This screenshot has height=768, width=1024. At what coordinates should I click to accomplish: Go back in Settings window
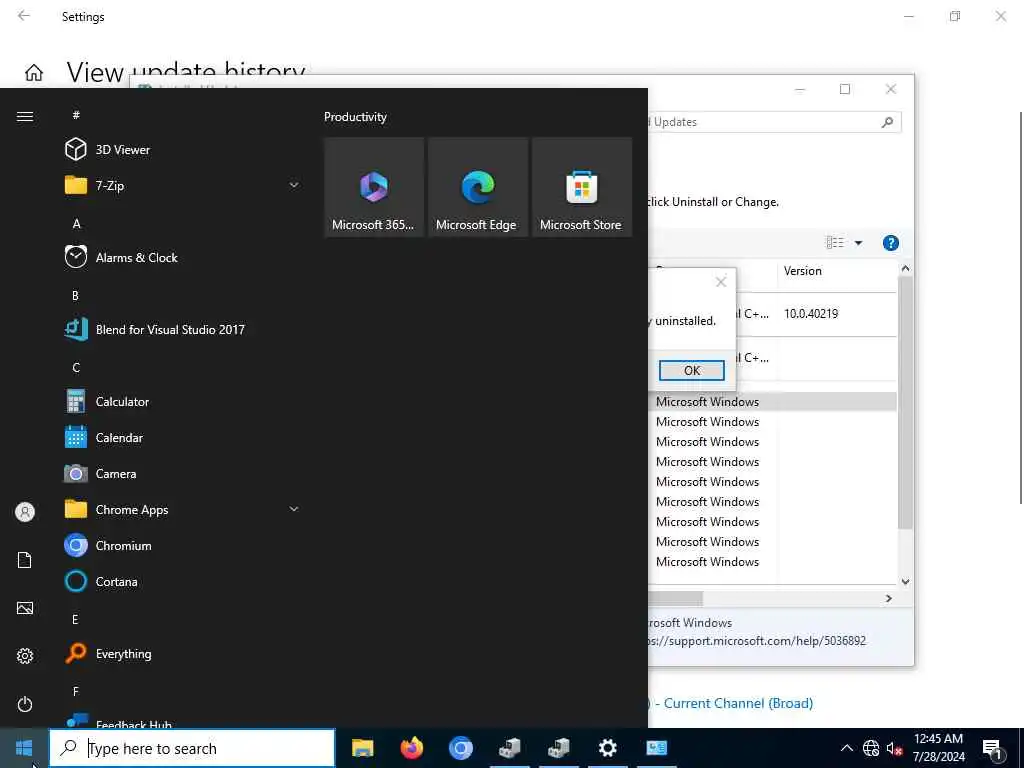(x=24, y=16)
